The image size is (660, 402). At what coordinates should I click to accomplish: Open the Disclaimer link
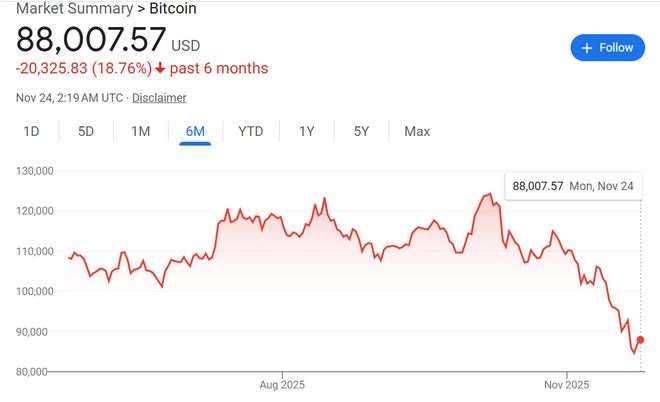[x=159, y=98]
